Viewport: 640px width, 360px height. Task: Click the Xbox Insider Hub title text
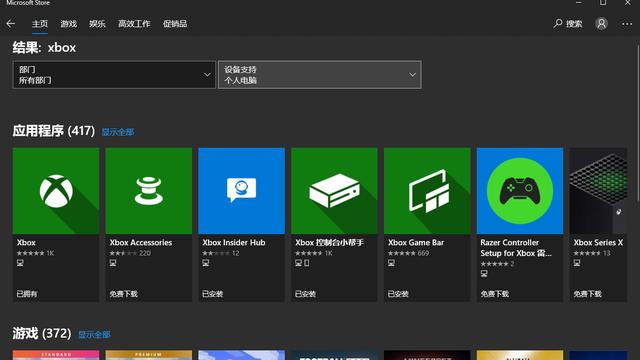[234, 242]
